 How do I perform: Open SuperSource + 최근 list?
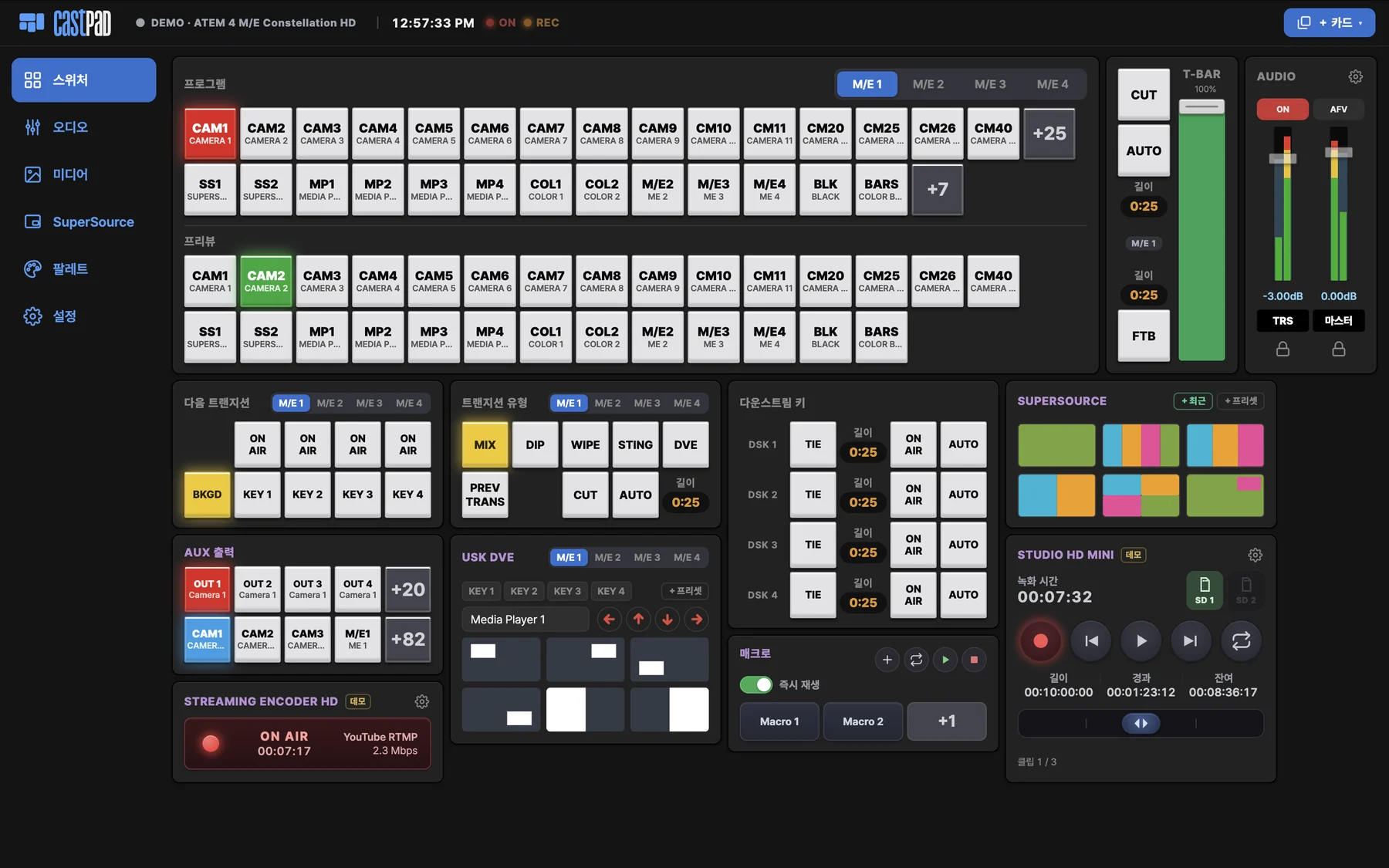[1193, 401]
